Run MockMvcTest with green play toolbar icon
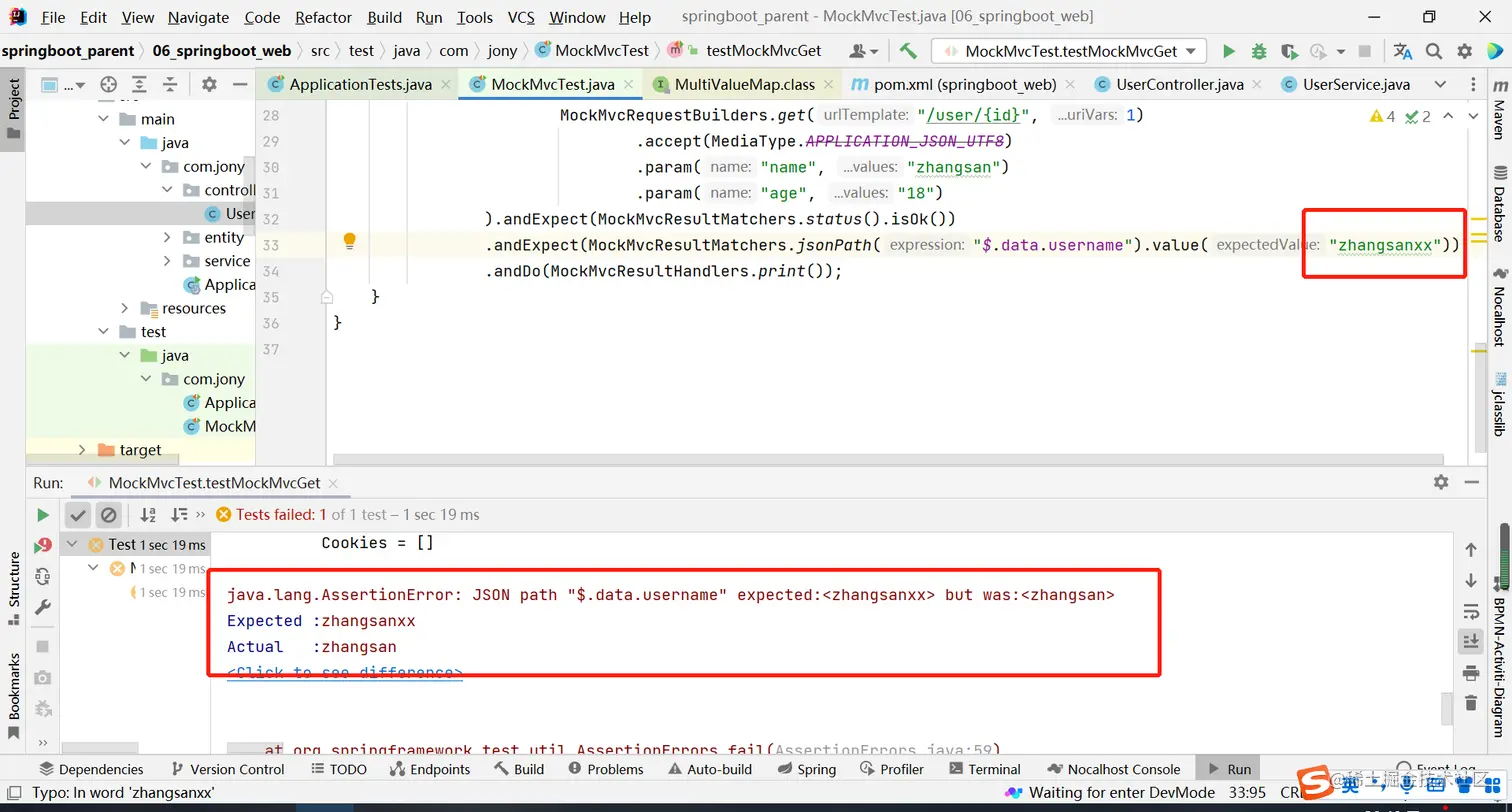Viewport: 1512px width, 812px height. pos(1229,51)
